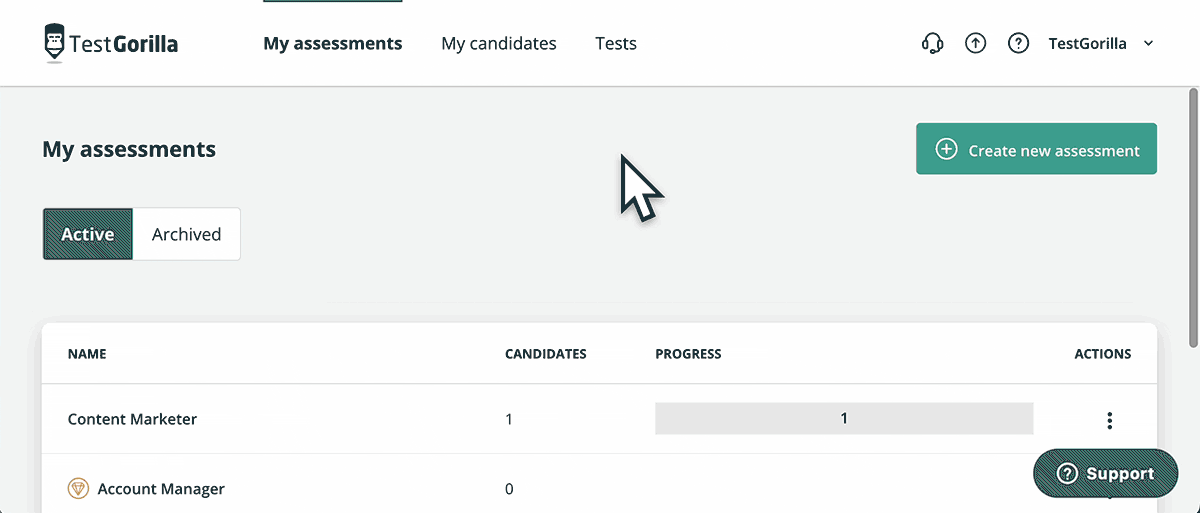Switch to Active assessments toggle
This screenshot has height=513, width=1200.
tap(88, 234)
